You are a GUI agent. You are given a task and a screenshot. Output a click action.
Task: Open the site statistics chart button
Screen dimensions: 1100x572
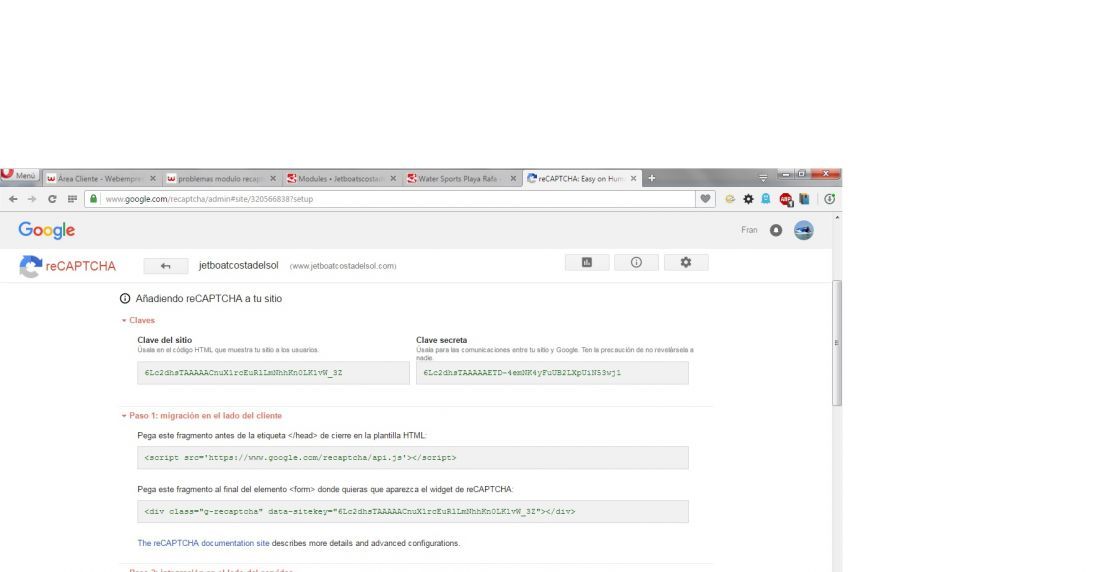(587, 262)
